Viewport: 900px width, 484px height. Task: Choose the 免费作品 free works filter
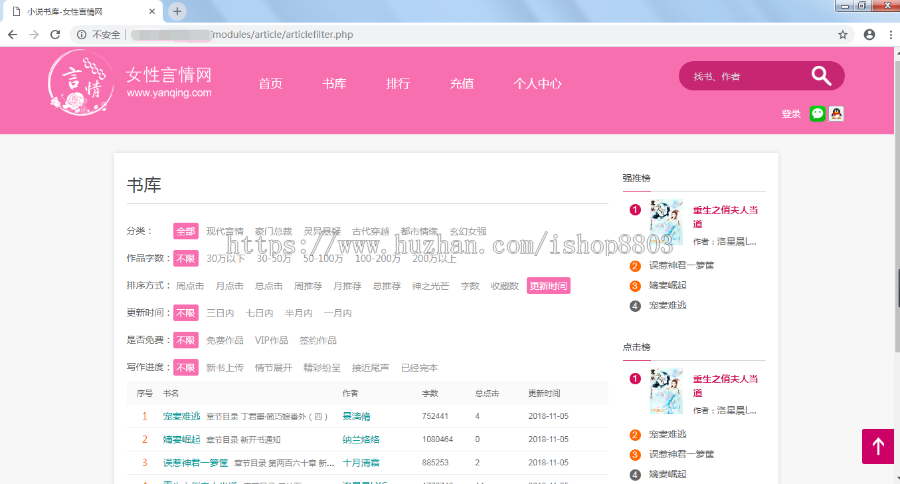tap(225, 340)
